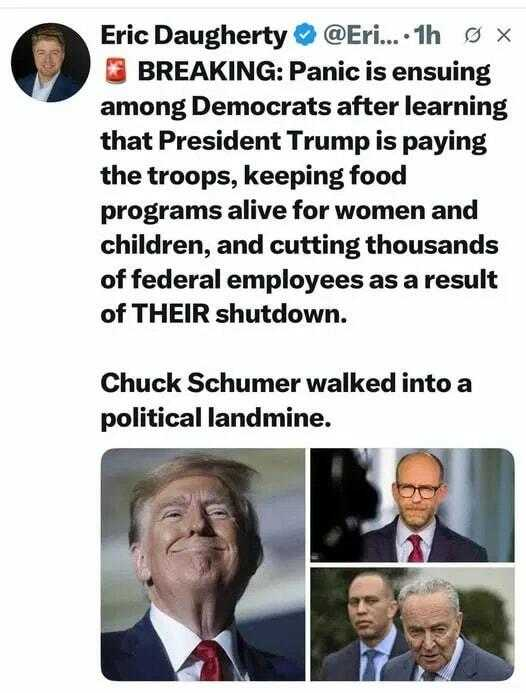Click the 'that President Trump is paying' line
Screen dimensions: 526x693
[293, 142]
